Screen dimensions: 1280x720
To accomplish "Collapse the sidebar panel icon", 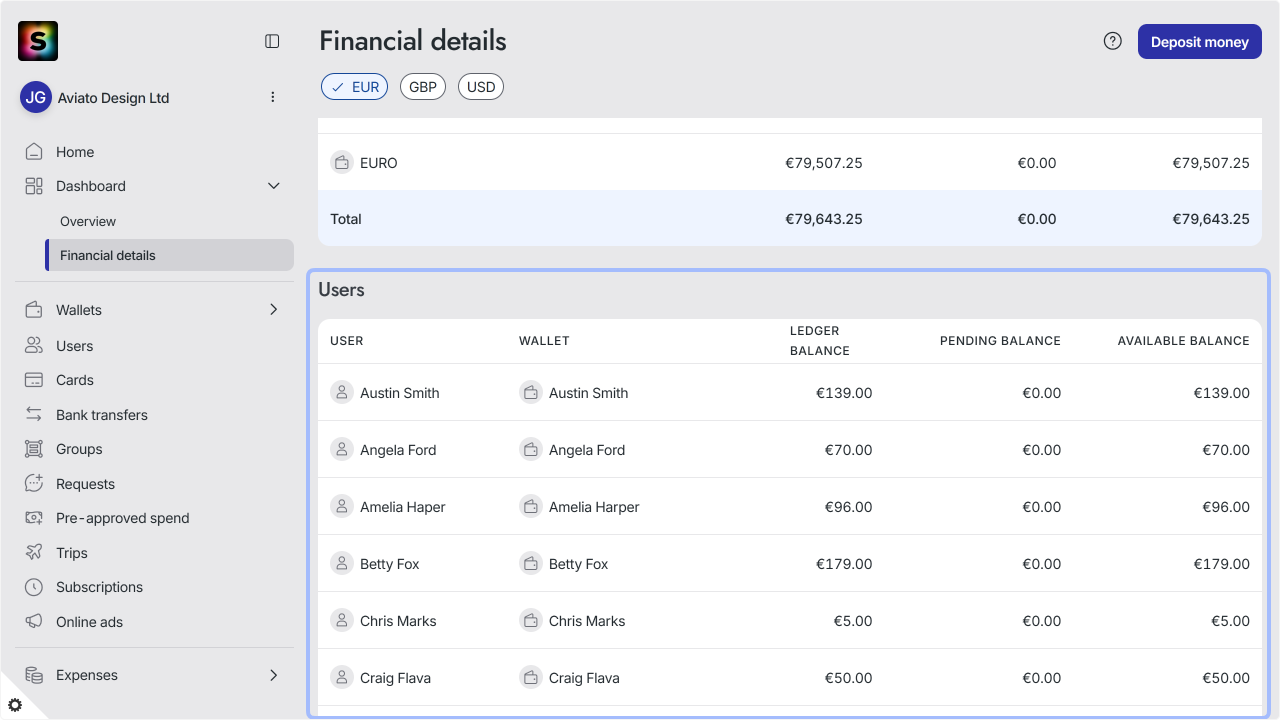I will point(272,41).
